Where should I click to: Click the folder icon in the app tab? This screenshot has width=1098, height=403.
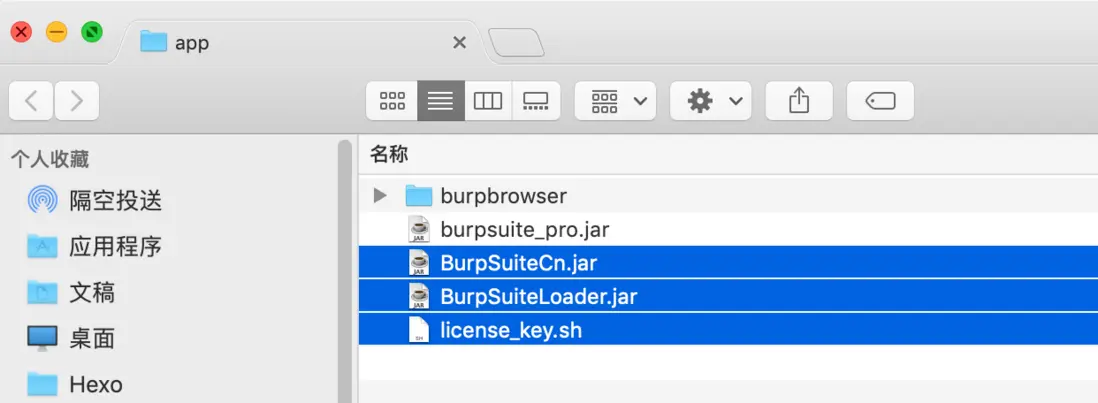coord(153,41)
